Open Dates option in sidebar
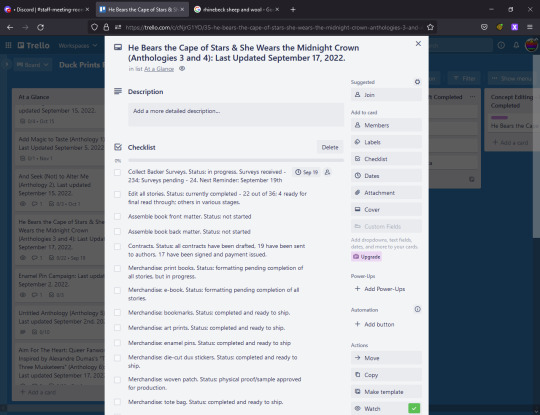This screenshot has height=415, width=540. click(x=386, y=176)
